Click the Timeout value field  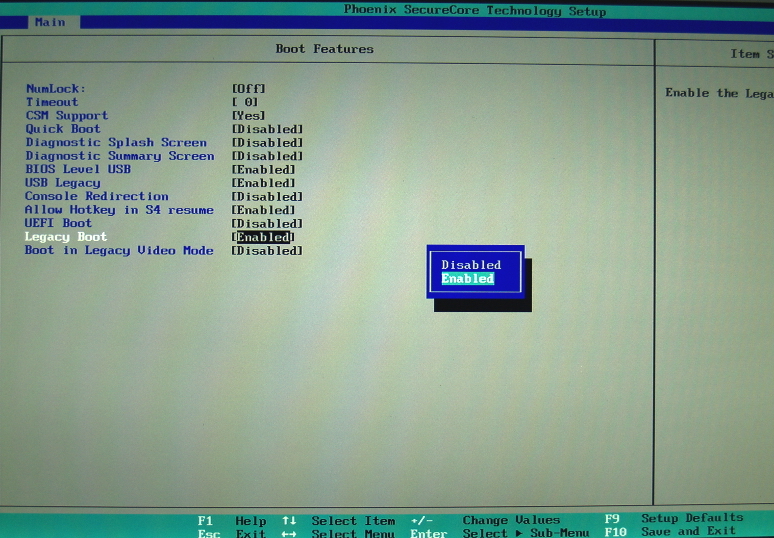[245, 102]
